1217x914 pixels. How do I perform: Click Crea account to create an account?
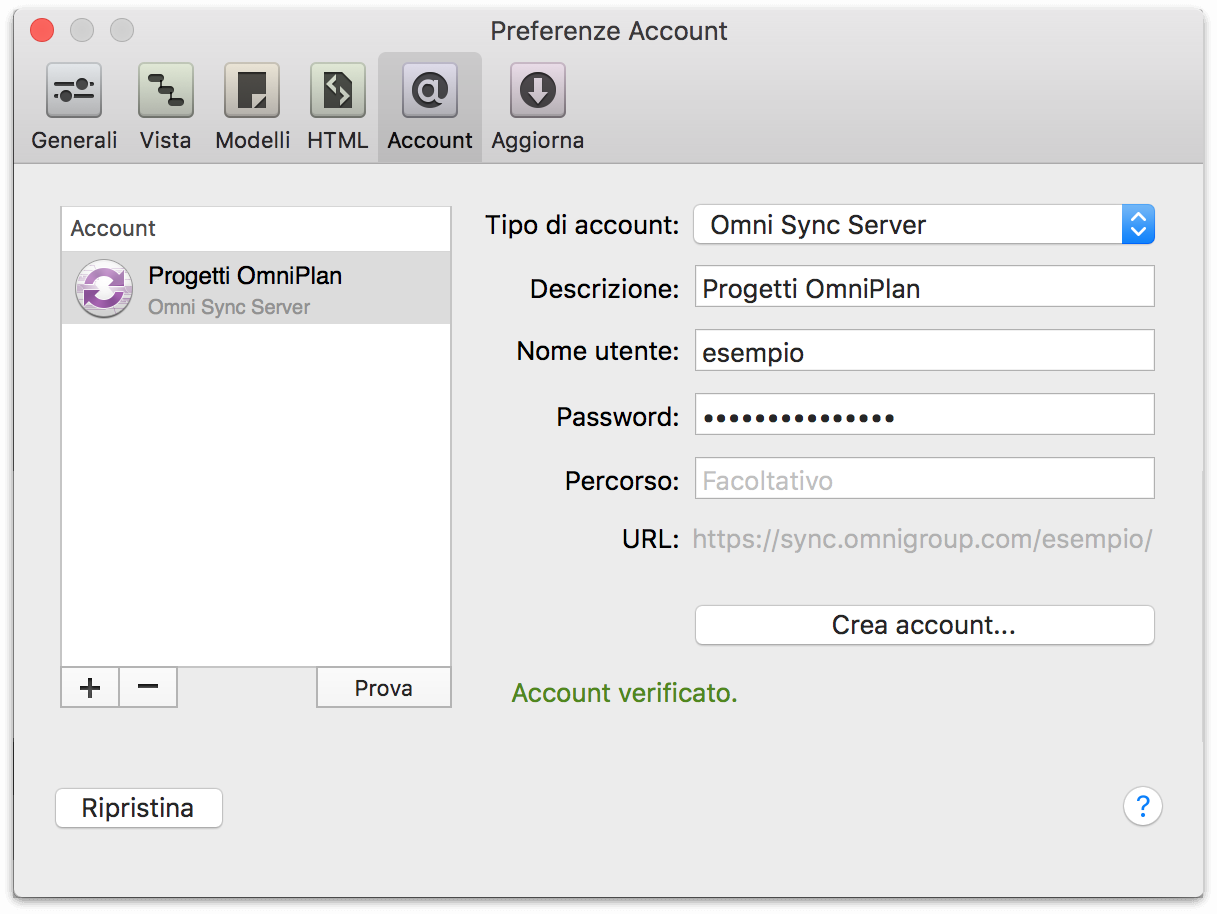(923, 624)
